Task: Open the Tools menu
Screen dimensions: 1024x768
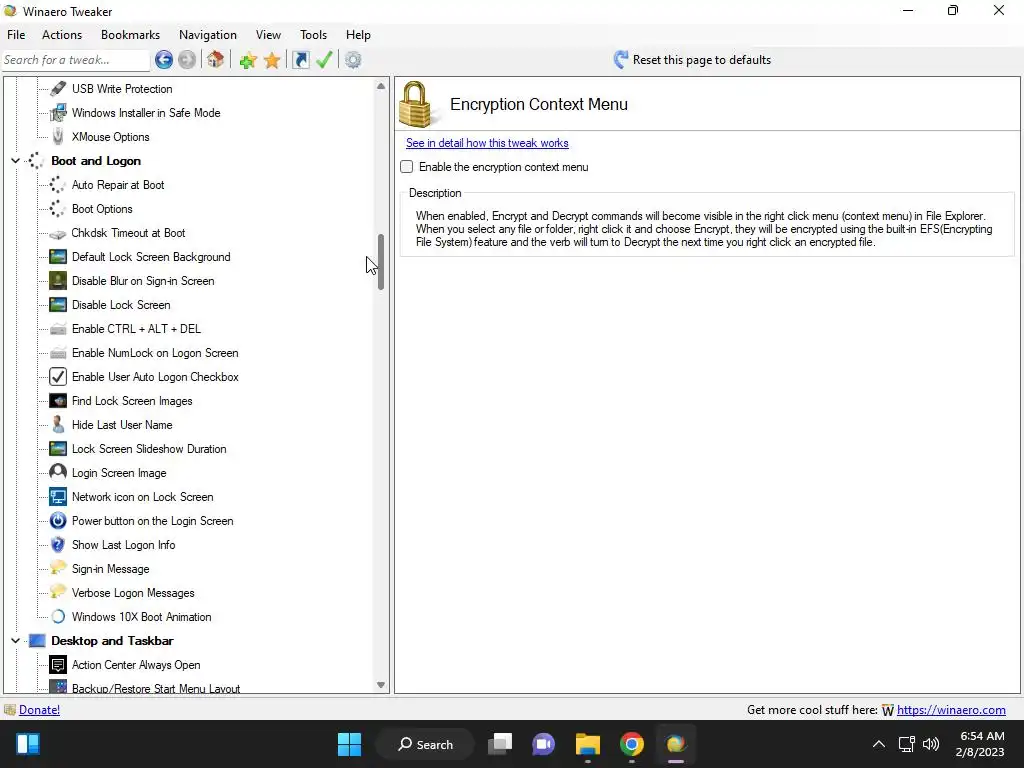Action: tap(313, 35)
